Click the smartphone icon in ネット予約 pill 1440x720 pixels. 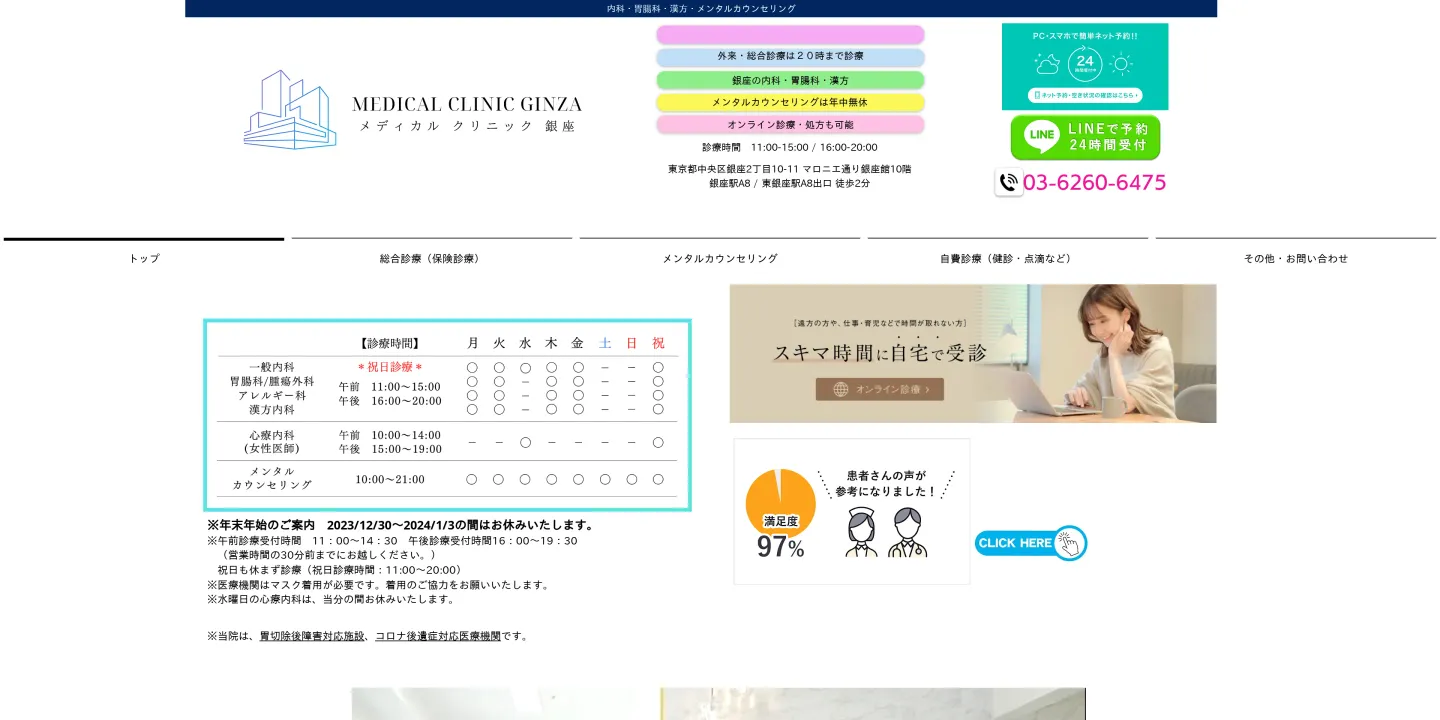[1037, 95]
